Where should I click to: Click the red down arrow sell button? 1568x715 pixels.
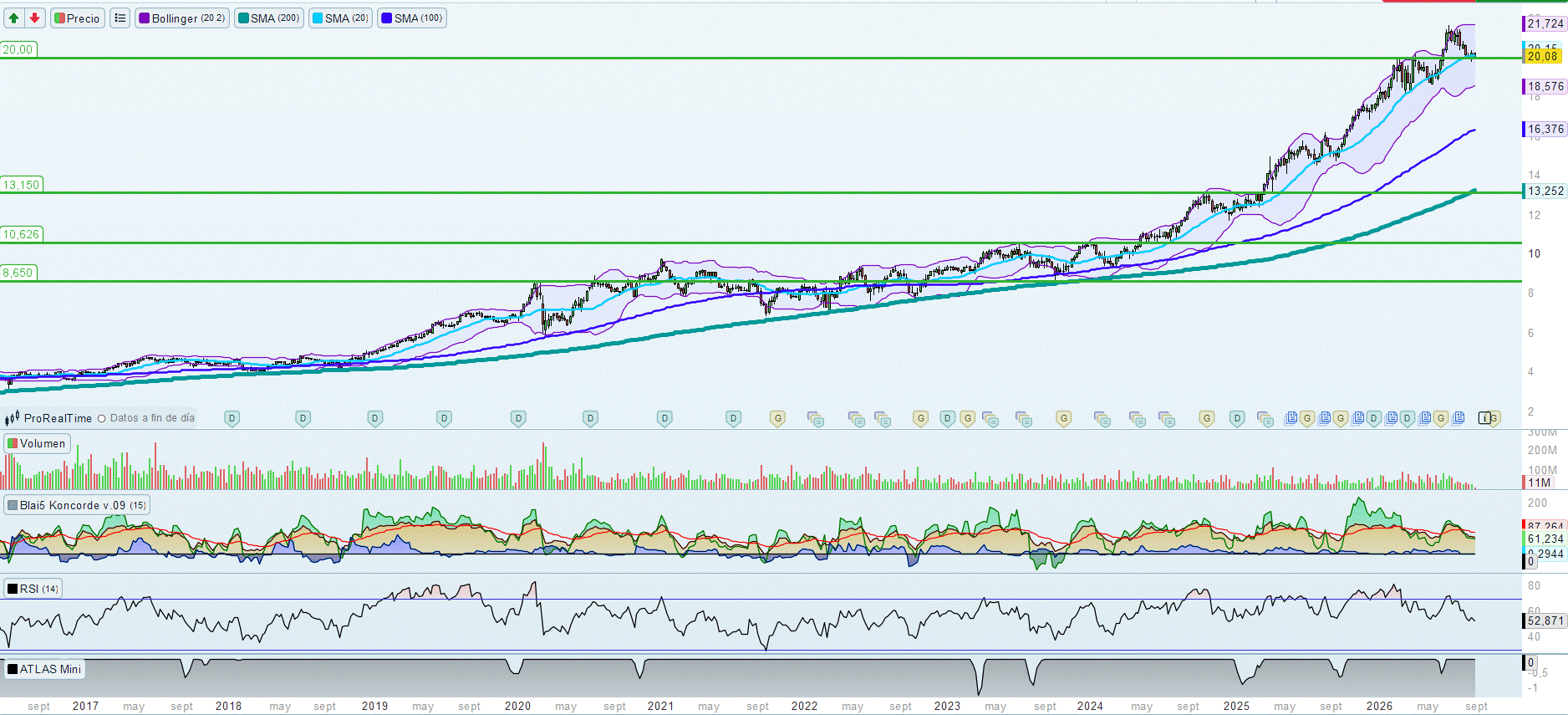[x=34, y=18]
